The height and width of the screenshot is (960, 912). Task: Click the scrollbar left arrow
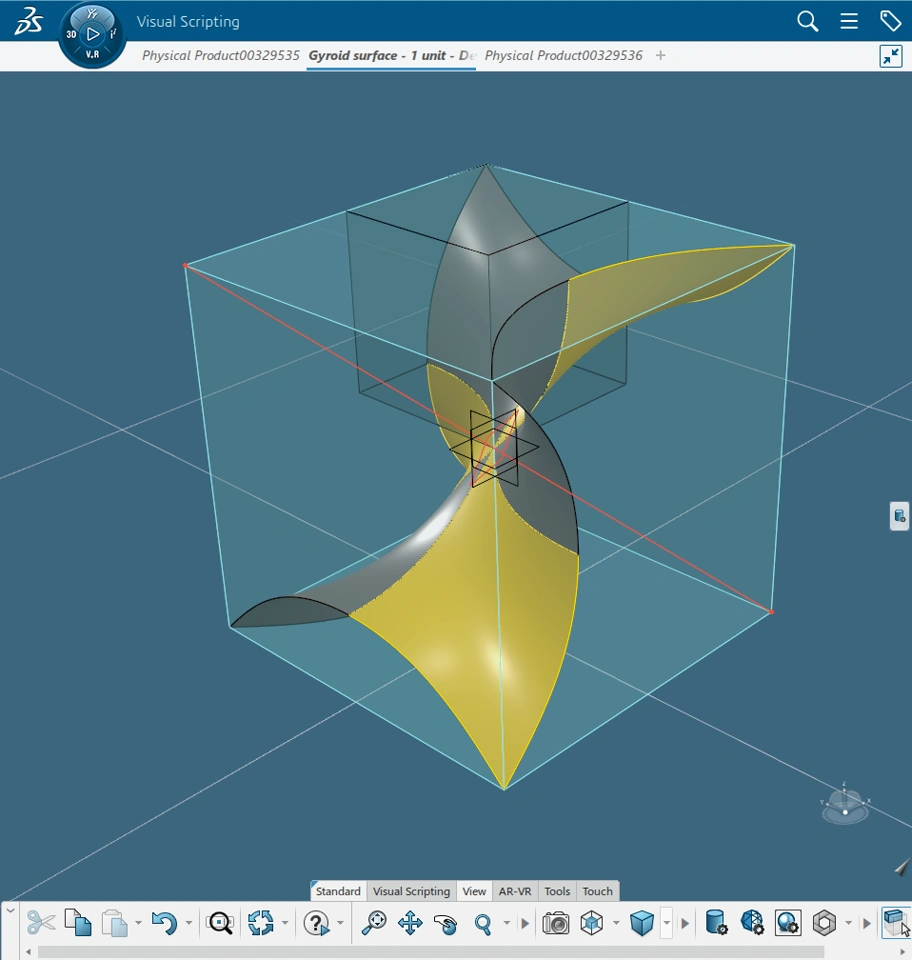[x=28, y=952]
